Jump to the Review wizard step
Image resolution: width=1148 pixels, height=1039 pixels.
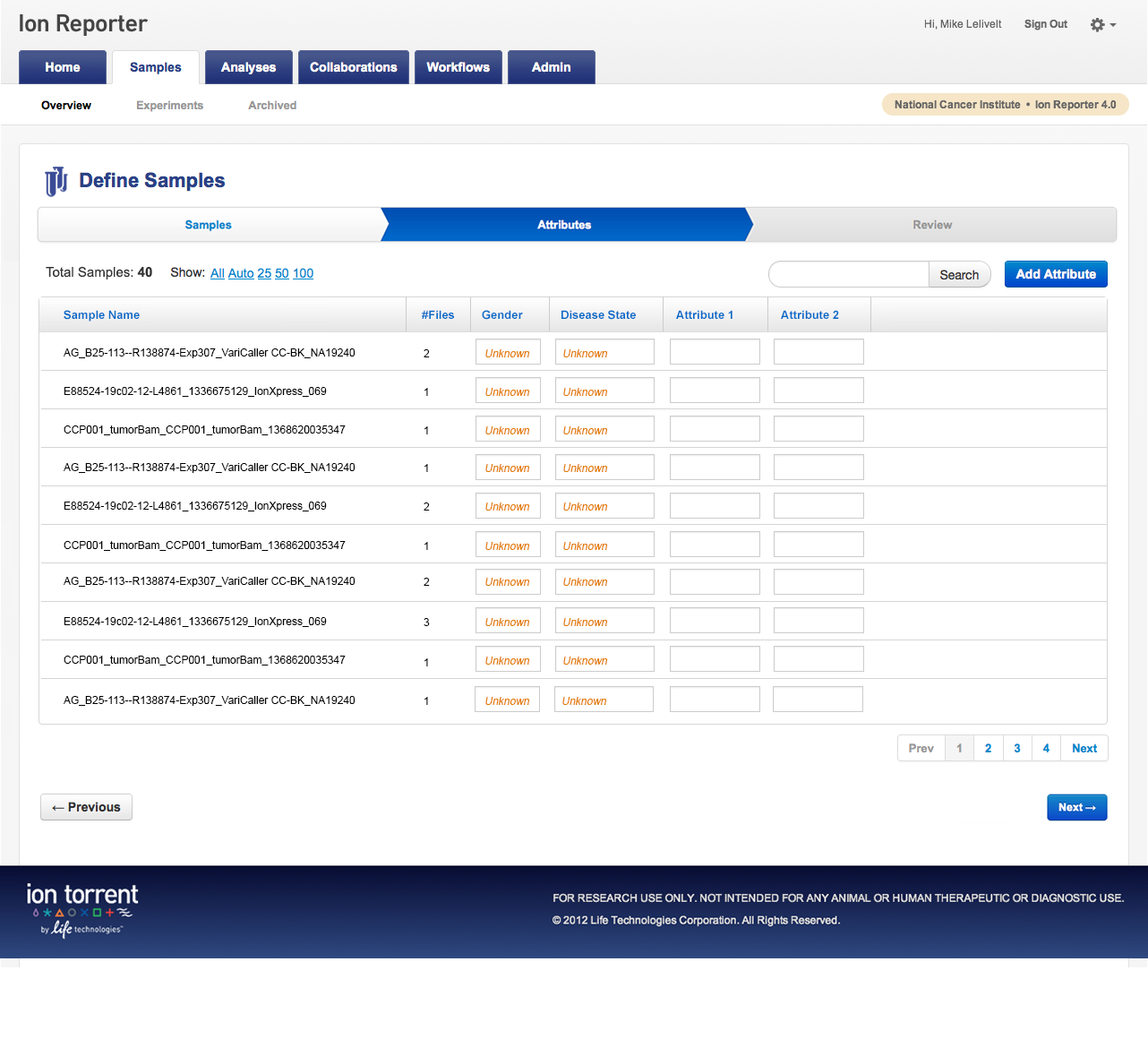pyautogui.click(x=932, y=225)
